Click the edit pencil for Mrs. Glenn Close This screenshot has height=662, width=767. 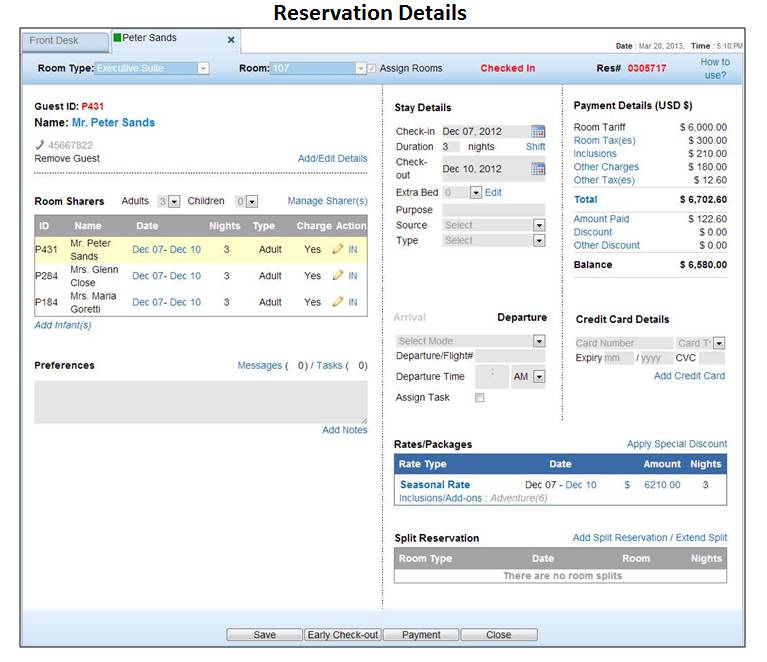point(338,275)
